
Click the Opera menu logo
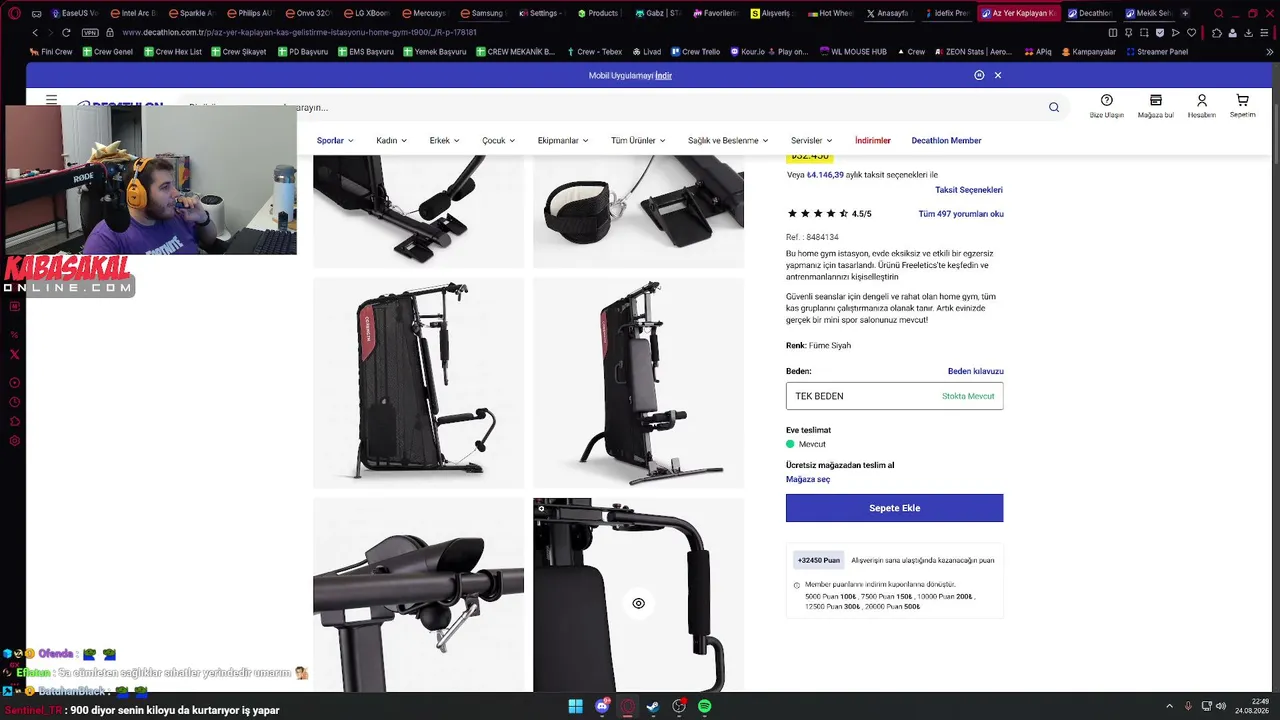point(14,13)
